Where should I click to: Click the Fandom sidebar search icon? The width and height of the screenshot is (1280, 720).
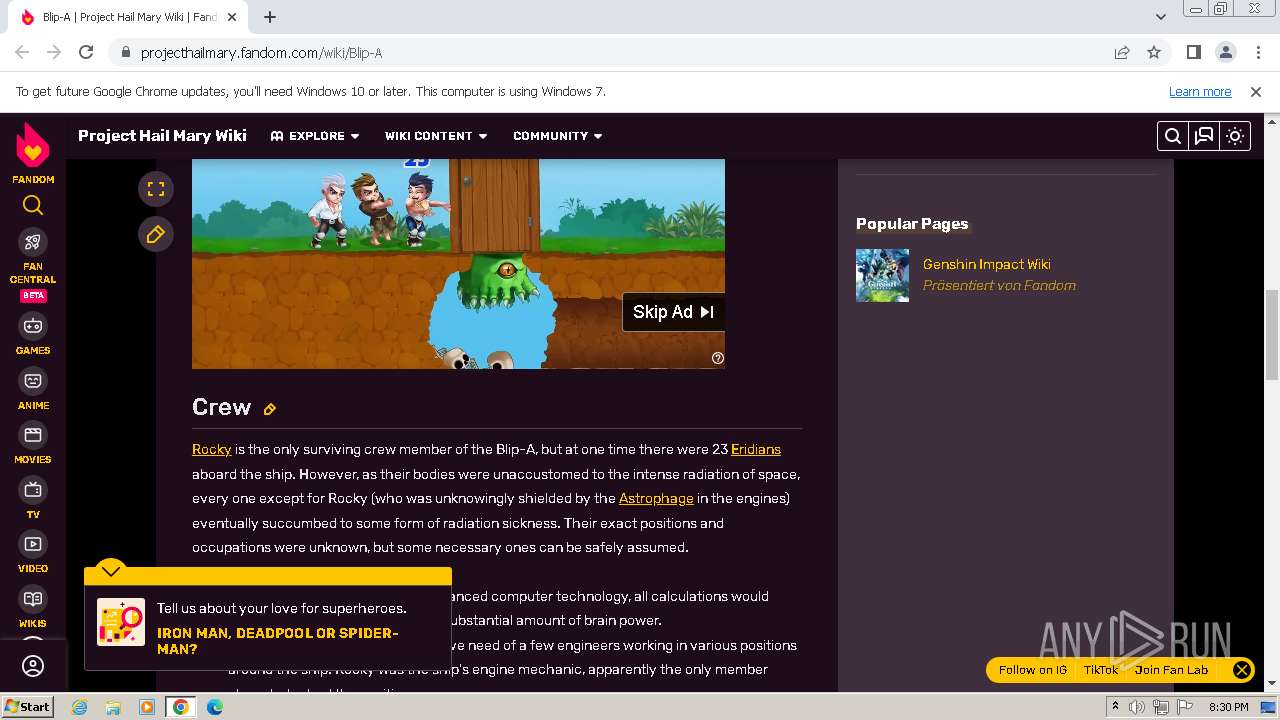tap(33, 206)
